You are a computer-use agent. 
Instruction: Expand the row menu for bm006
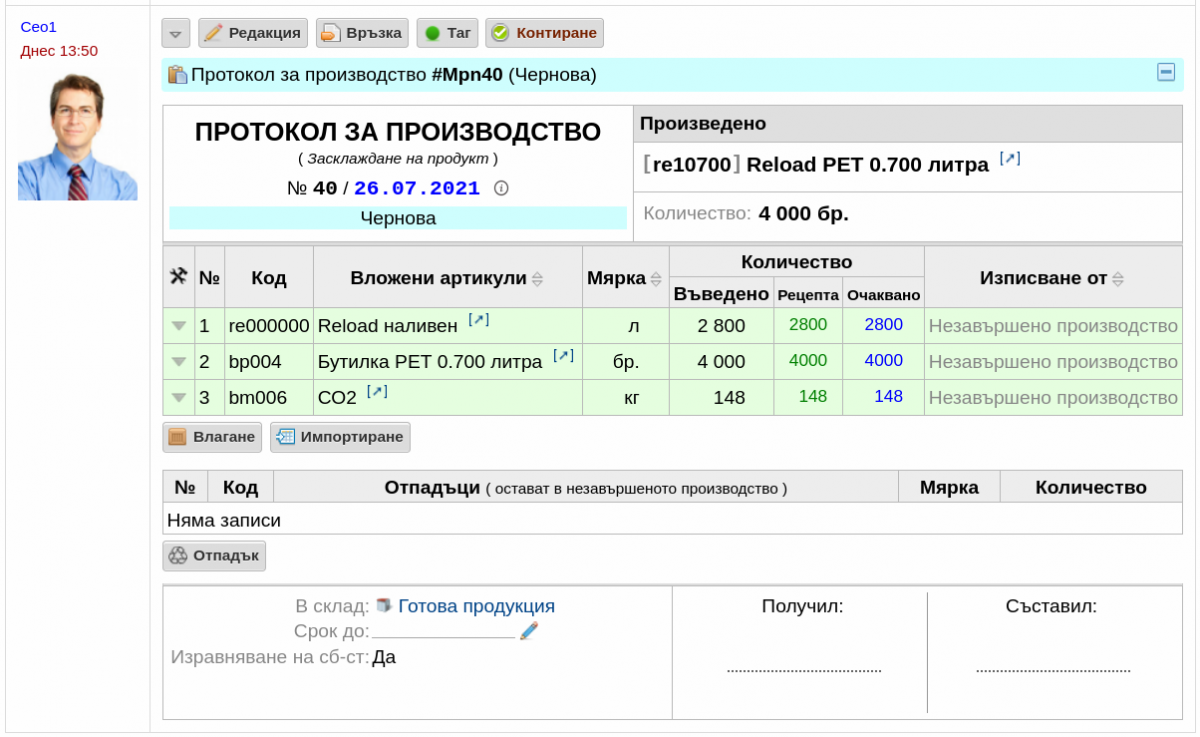[x=179, y=398]
